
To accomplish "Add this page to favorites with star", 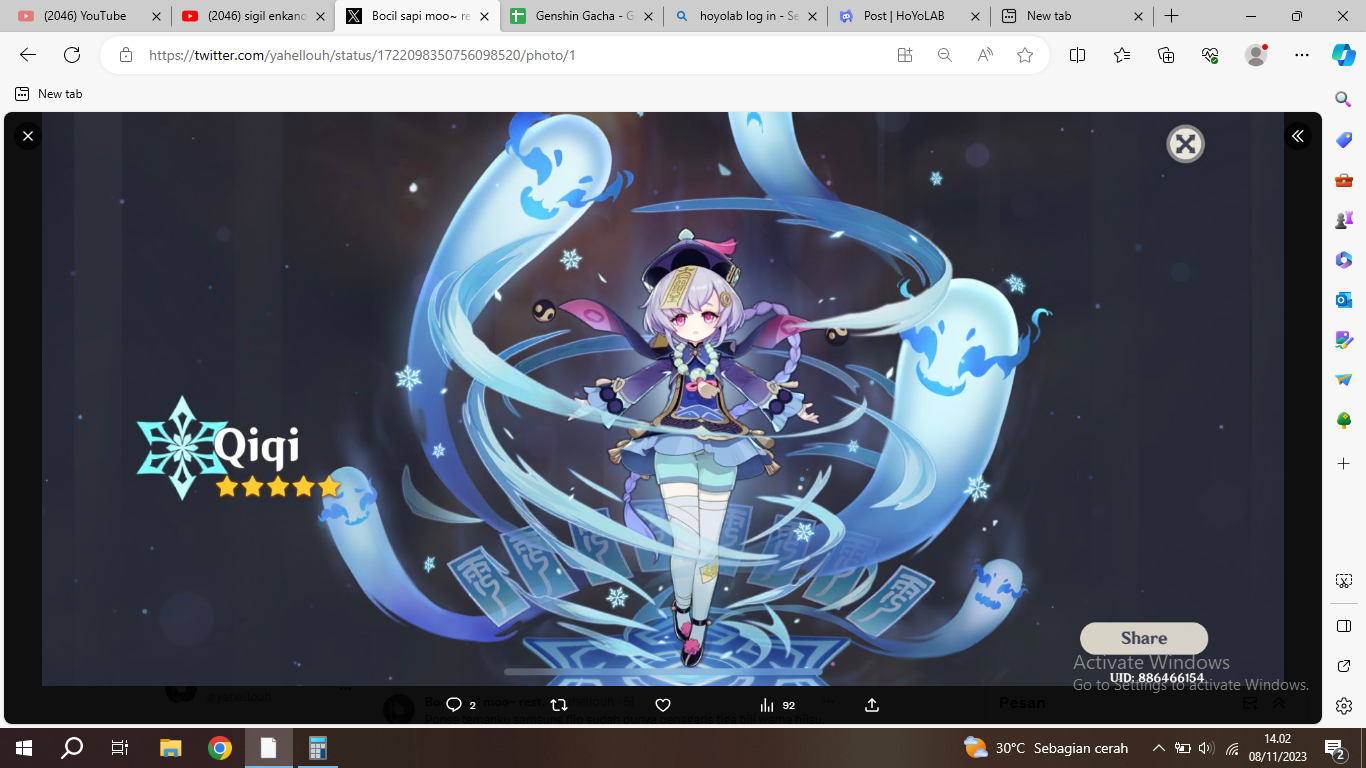I will 1025,56.
